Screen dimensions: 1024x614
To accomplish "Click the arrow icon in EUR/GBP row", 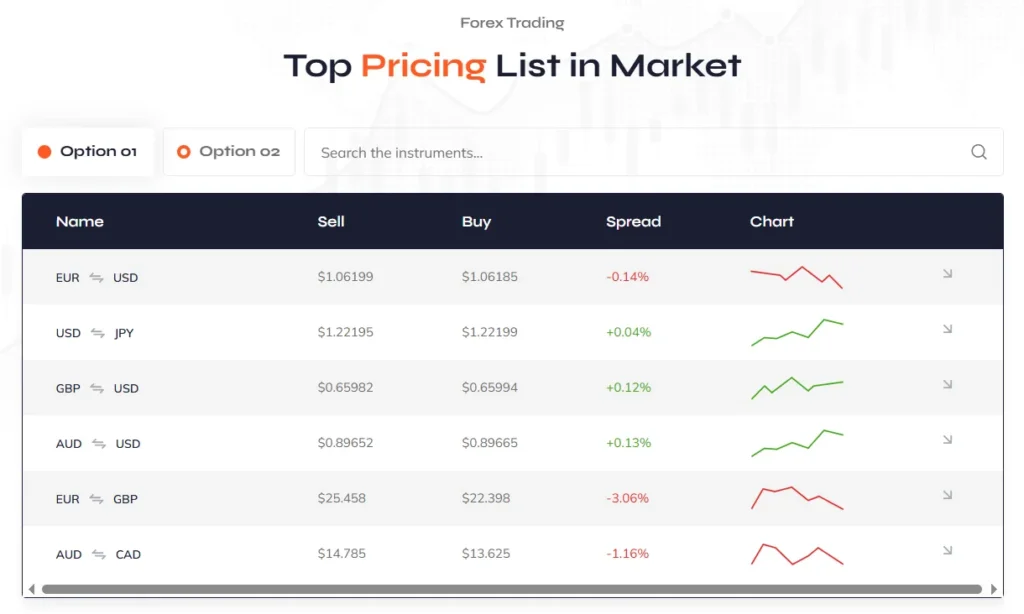I will coord(947,495).
